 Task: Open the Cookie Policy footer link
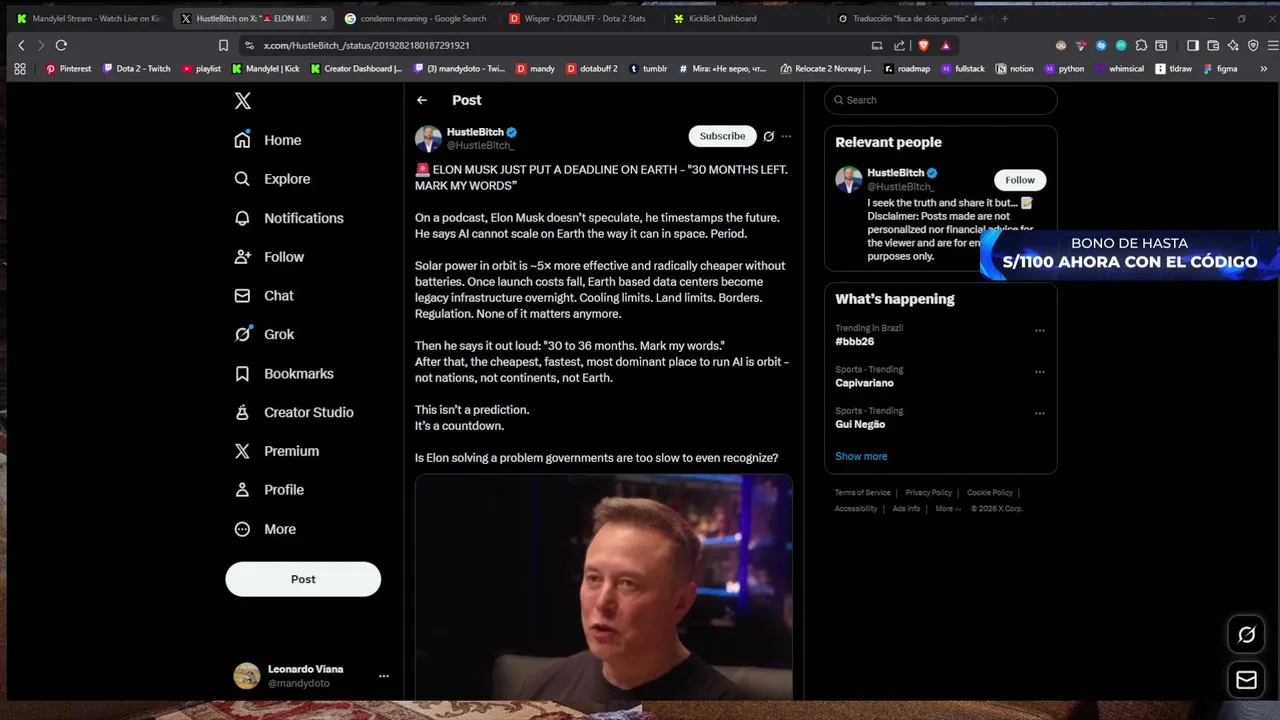pyautogui.click(x=989, y=493)
